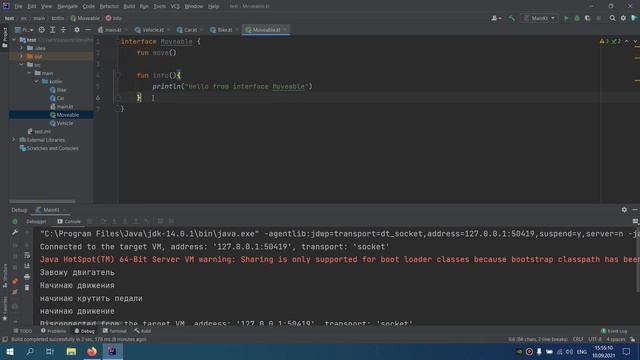Select Vehicle class in project tree

[62, 123]
